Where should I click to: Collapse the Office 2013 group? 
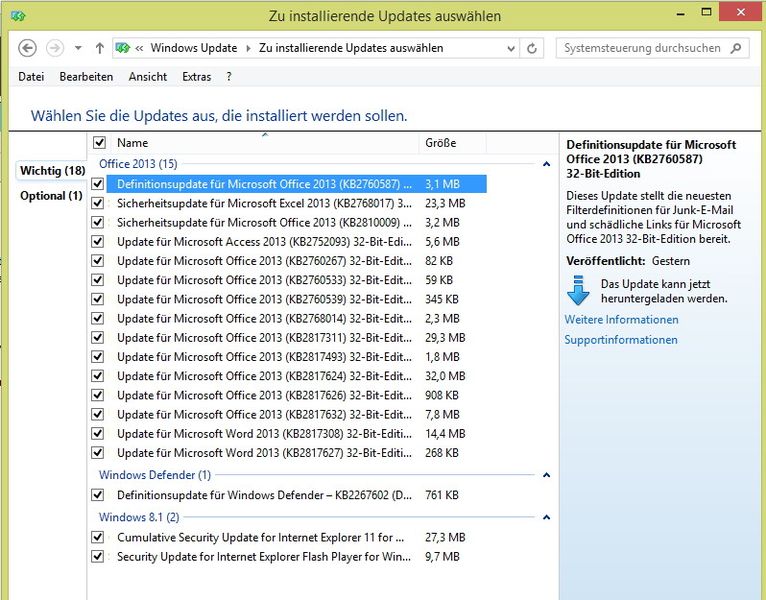coord(547,164)
